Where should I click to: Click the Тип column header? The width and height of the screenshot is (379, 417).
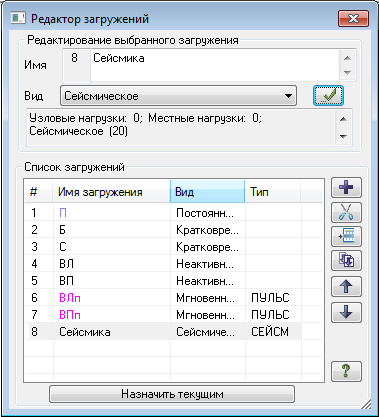[x=273, y=192]
